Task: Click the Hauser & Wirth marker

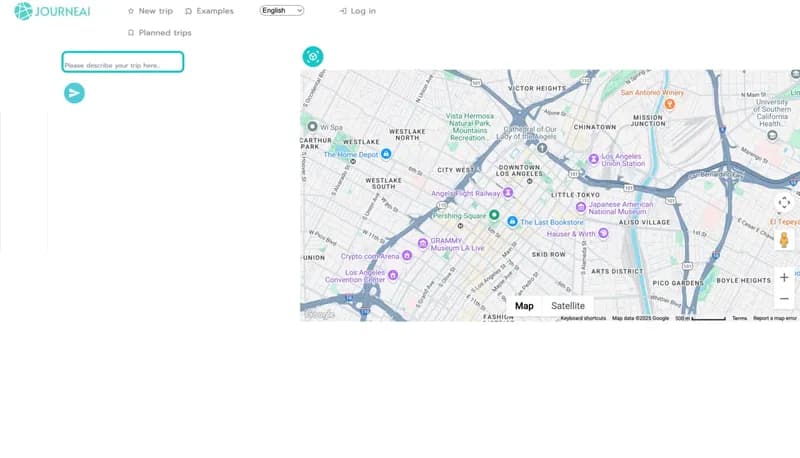Action: click(x=604, y=233)
